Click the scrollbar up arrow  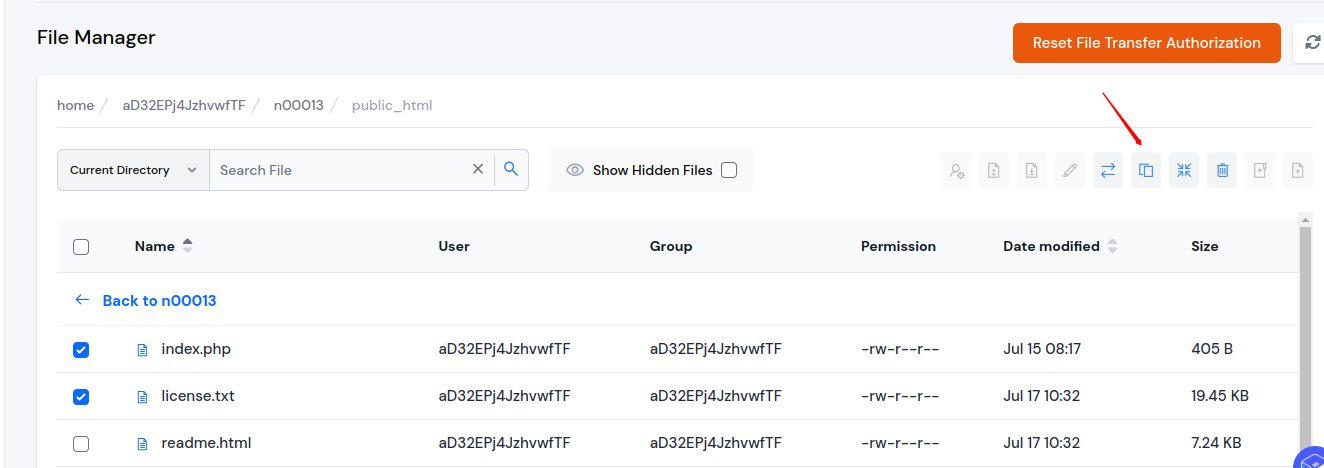click(1304, 218)
